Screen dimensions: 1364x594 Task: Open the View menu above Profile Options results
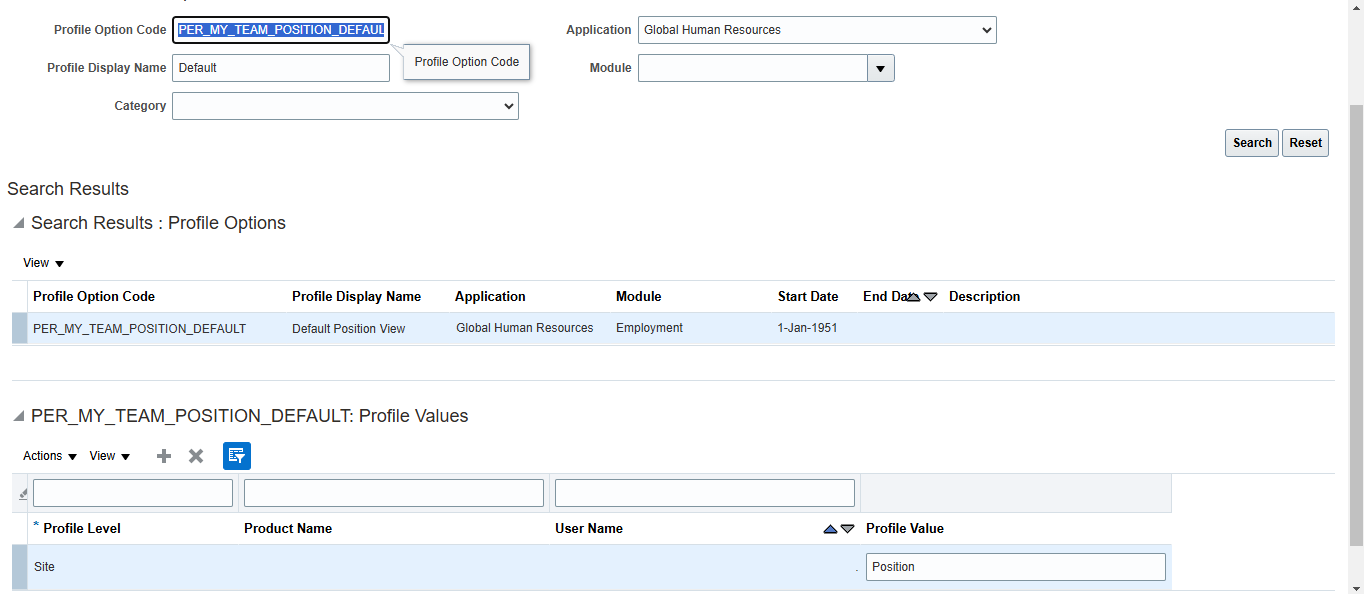(42, 262)
